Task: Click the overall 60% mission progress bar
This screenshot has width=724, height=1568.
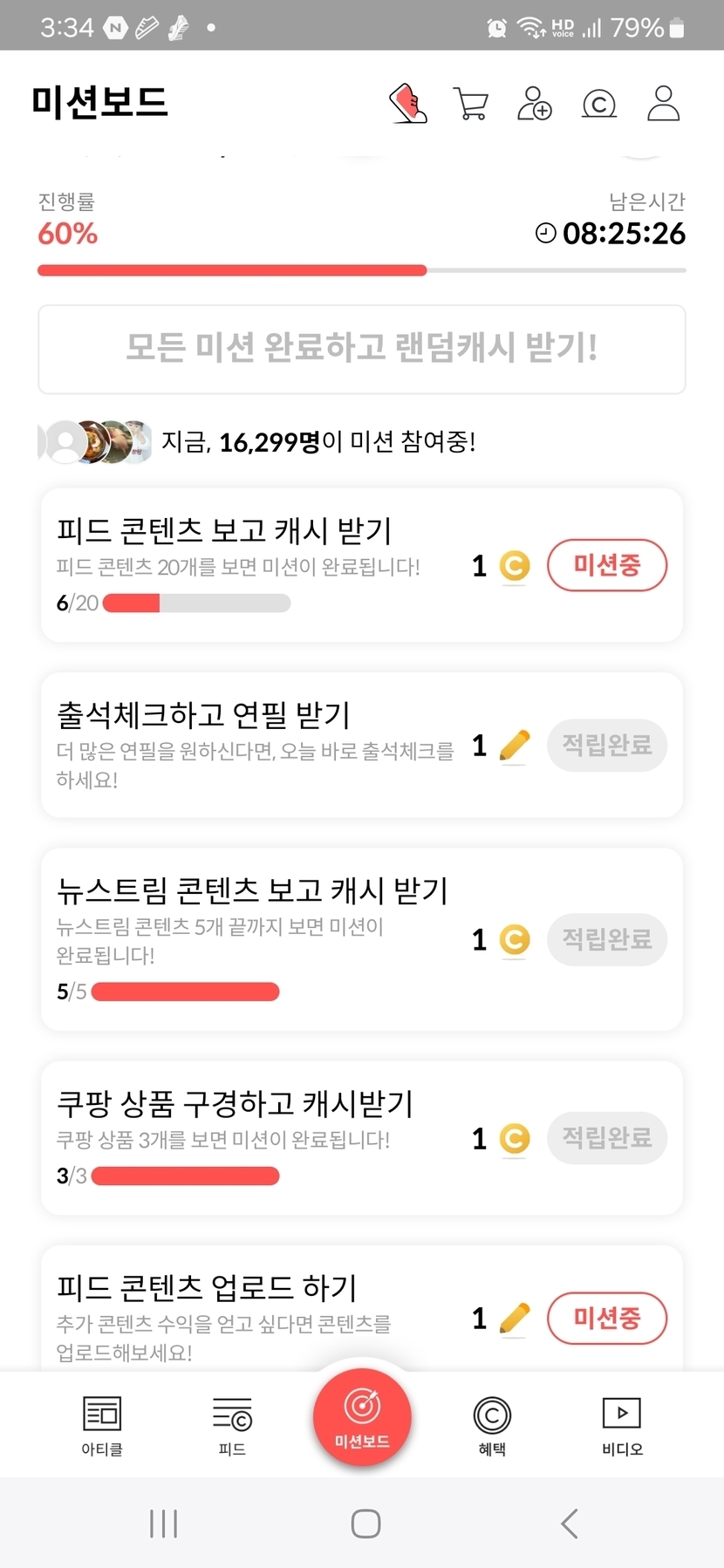Action: [x=361, y=270]
